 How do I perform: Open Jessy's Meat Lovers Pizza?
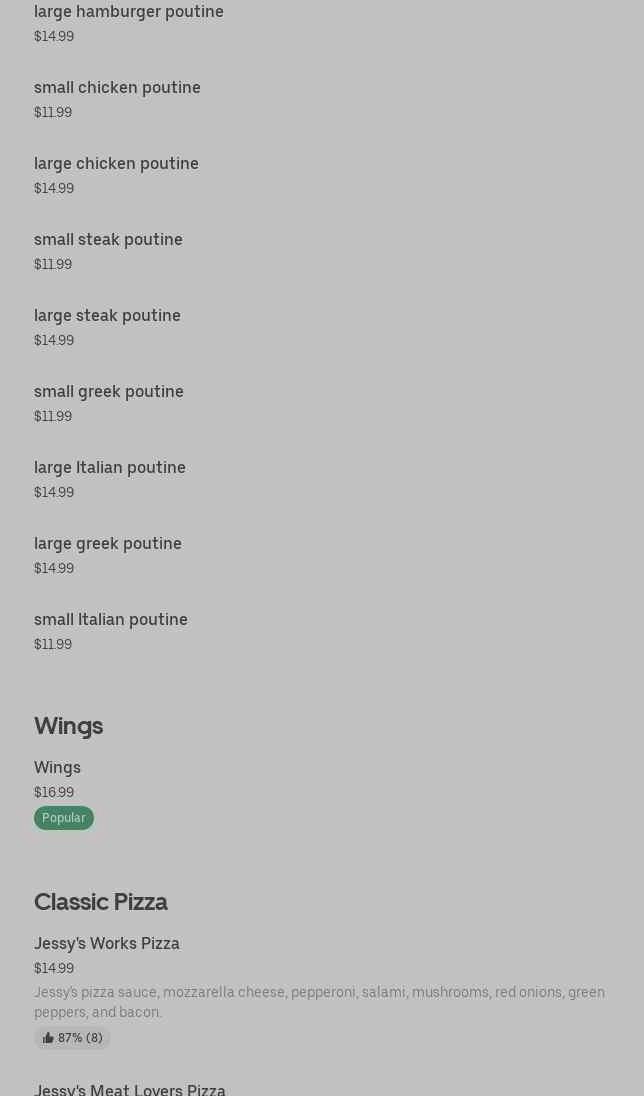130,1088
